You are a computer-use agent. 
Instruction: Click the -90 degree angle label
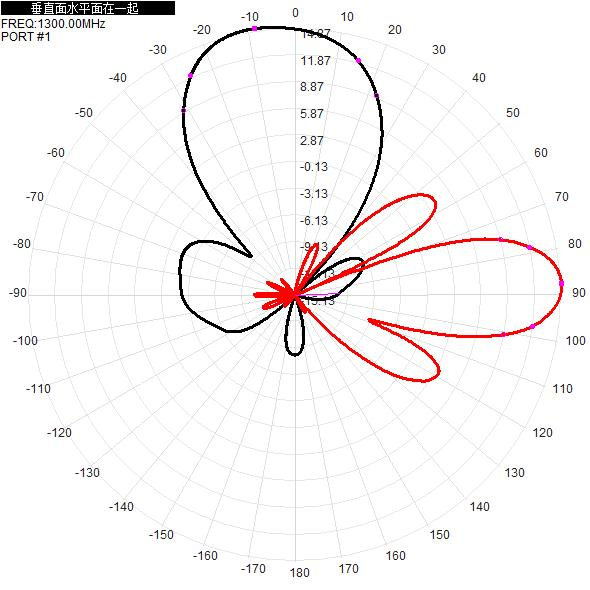[18, 292]
